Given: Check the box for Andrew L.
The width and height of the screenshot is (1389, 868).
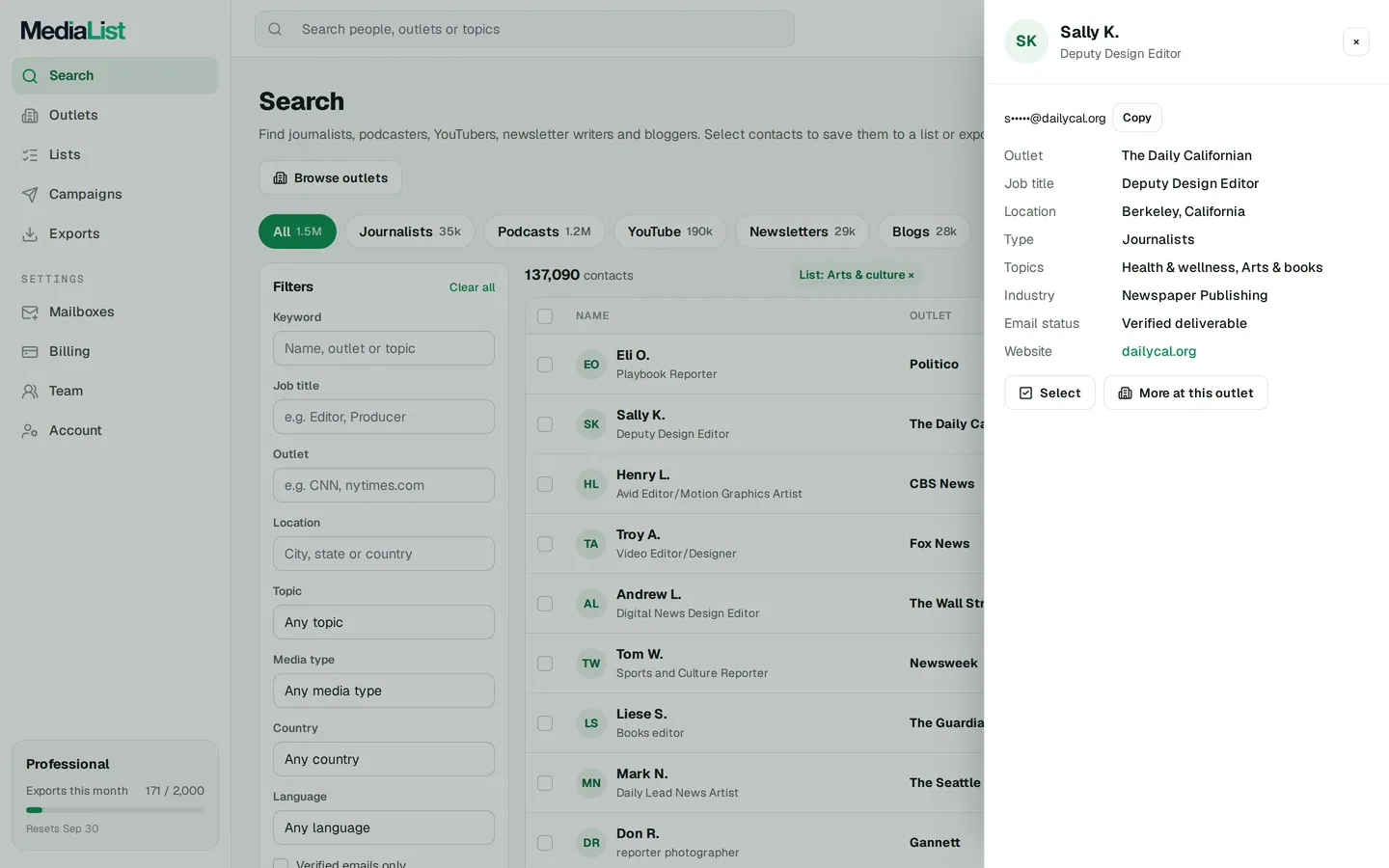Looking at the screenshot, I should tap(545, 604).
